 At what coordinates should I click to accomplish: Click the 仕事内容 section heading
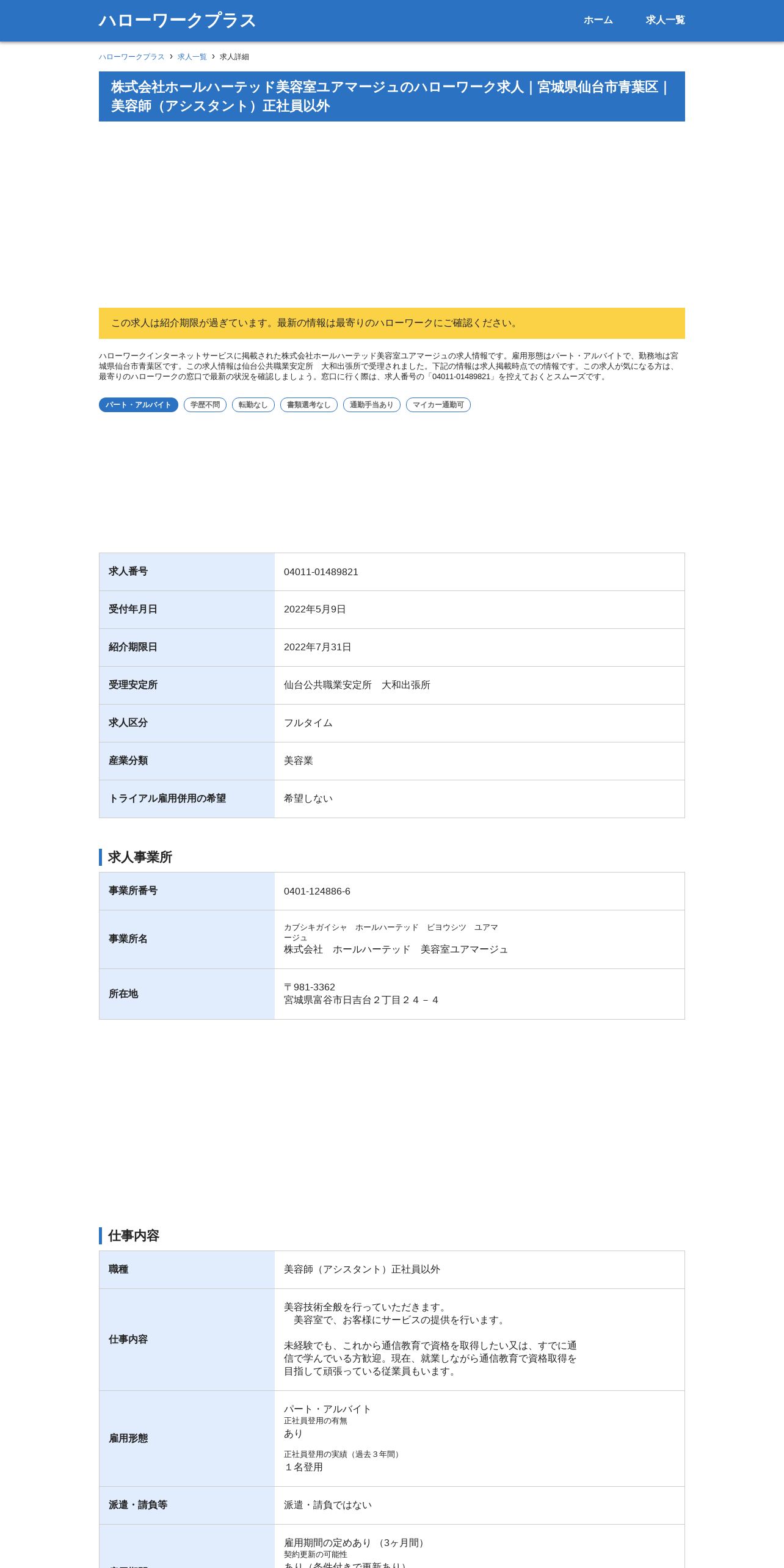[x=133, y=1236]
